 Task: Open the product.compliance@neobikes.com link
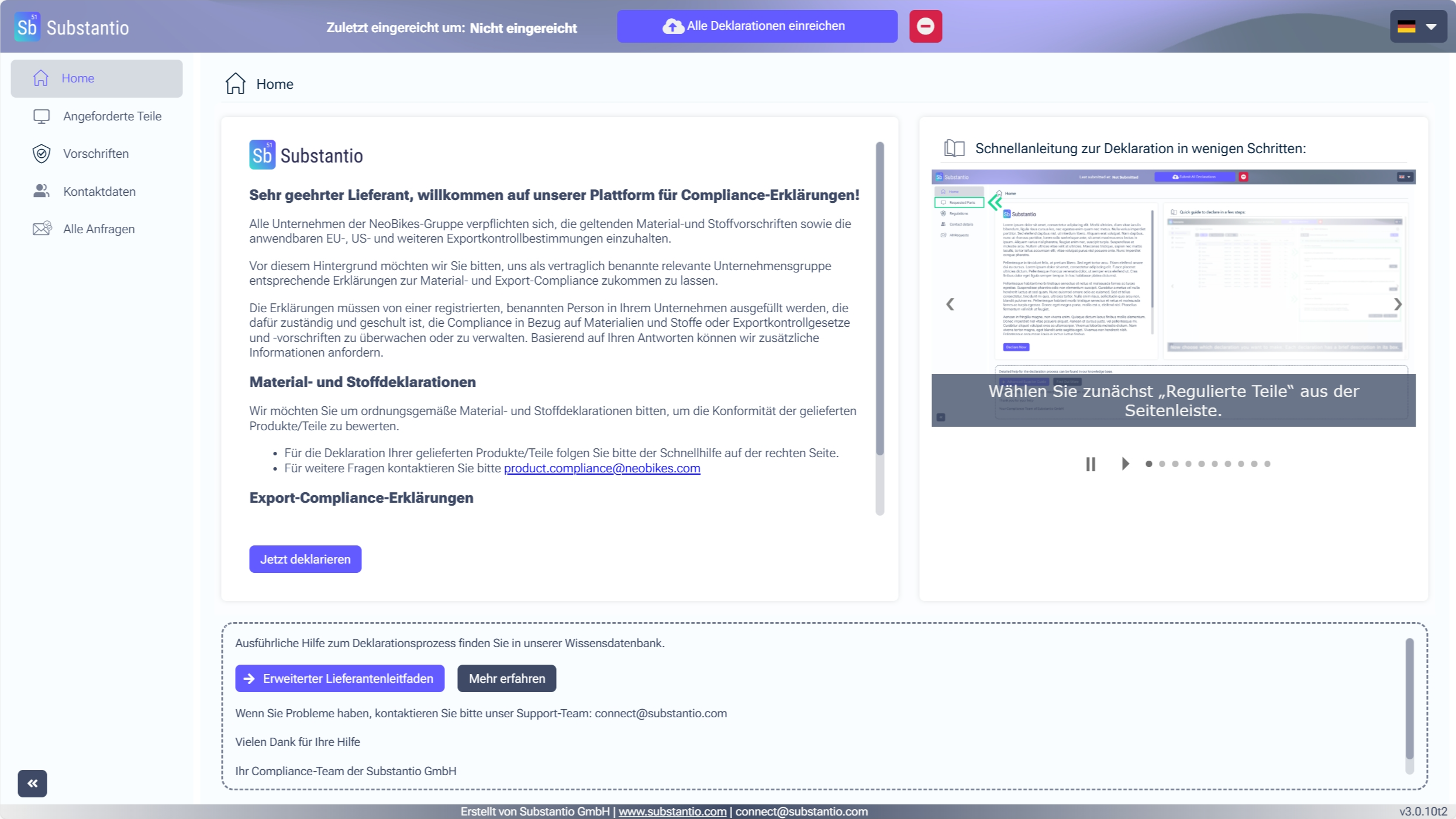pos(602,468)
